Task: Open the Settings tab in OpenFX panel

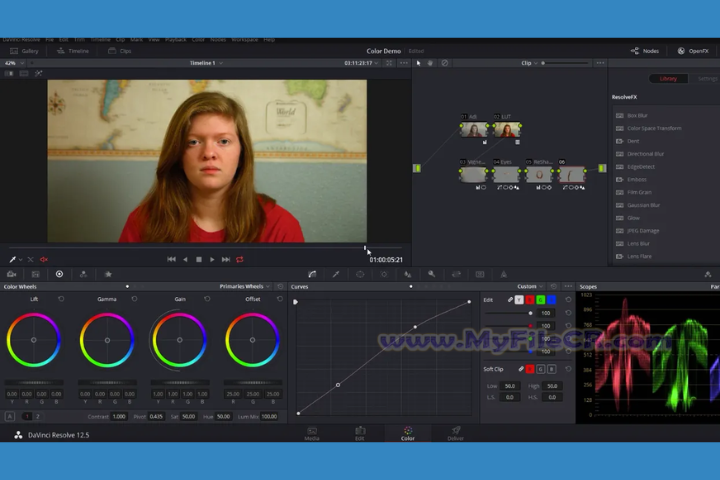Action: (707, 79)
